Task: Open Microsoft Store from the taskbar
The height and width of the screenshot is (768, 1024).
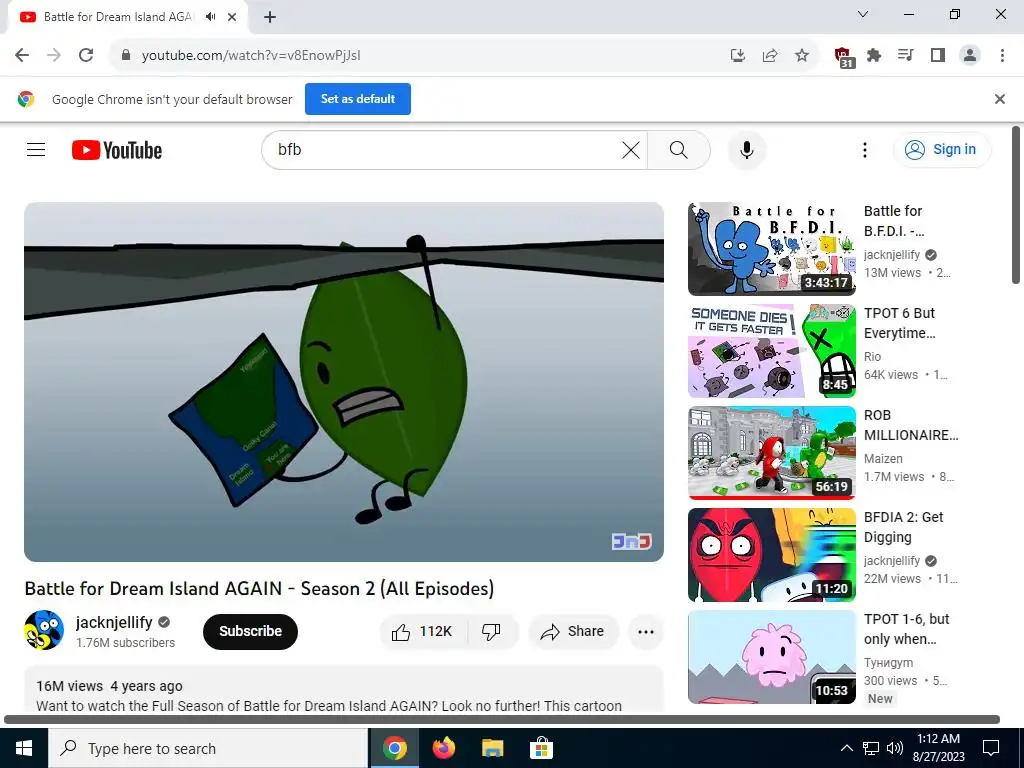Action: (541, 748)
